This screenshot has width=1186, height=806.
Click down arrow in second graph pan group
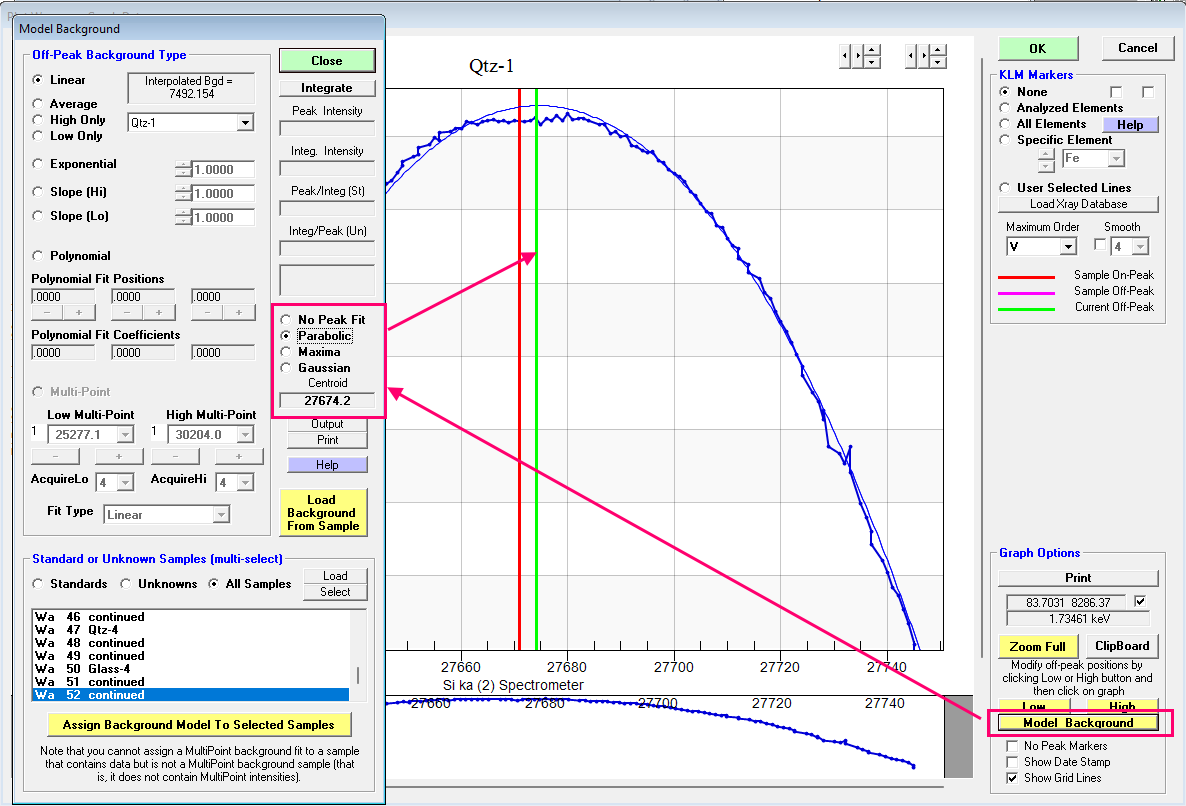[x=938, y=62]
